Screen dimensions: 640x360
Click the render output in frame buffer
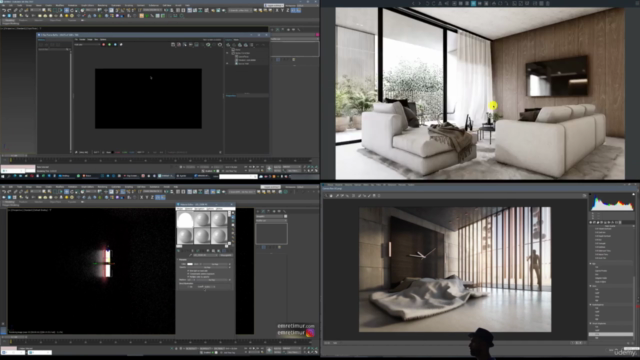pos(148,98)
